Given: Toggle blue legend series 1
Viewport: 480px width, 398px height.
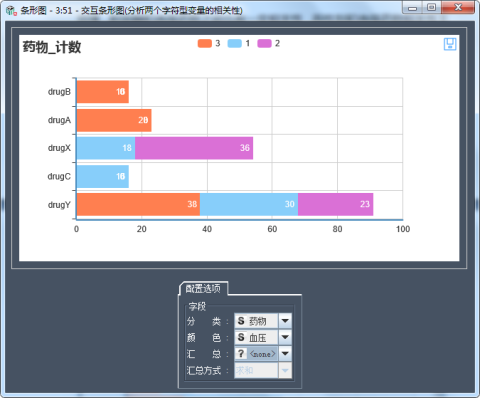Looking at the screenshot, I should (x=239, y=43).
